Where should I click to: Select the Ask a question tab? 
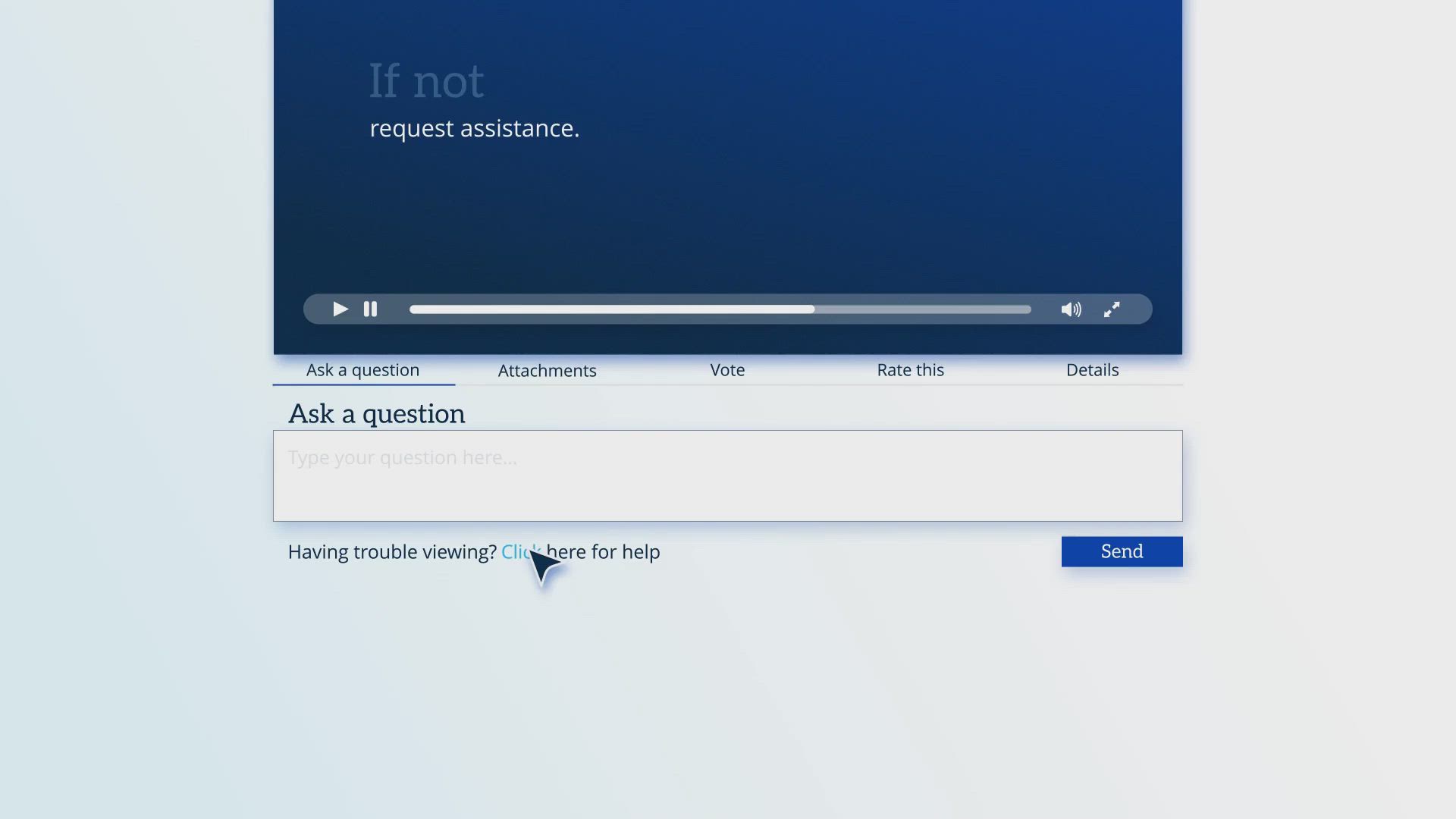pos(363,370)
